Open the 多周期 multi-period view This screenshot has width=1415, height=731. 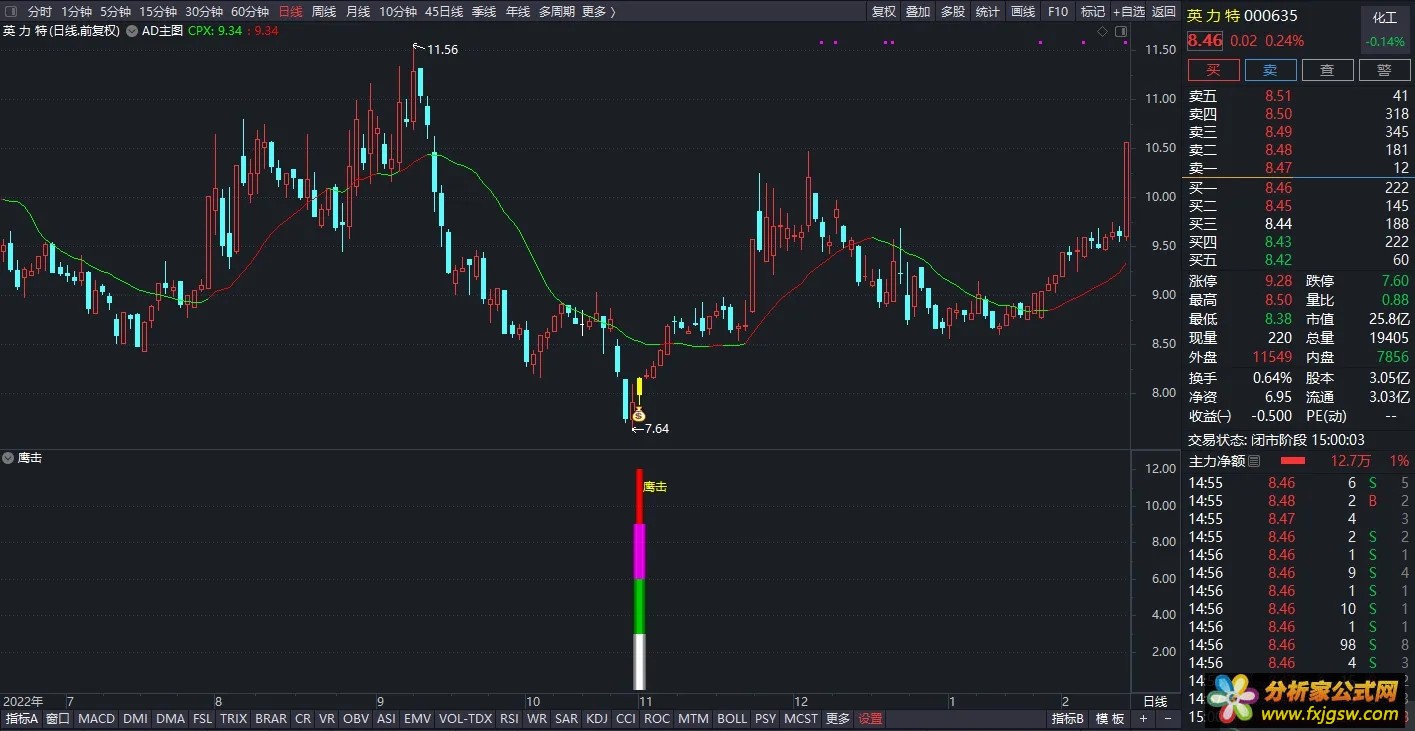click(x=557, y=12)
